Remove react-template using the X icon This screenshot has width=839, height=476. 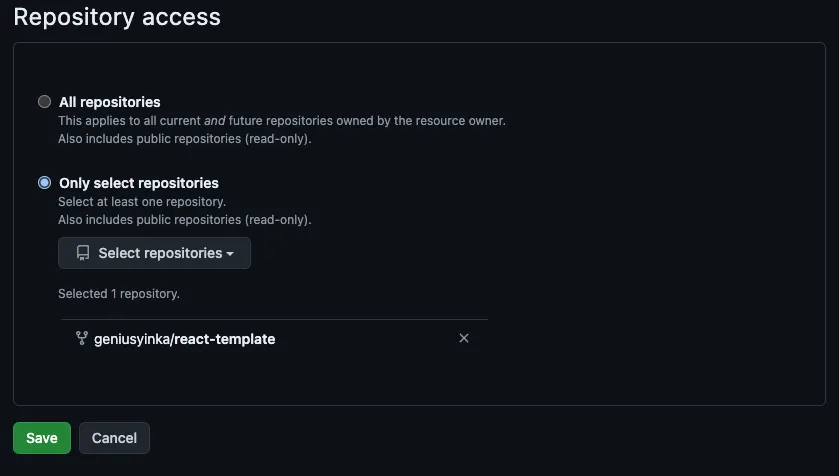coord(463,338)
